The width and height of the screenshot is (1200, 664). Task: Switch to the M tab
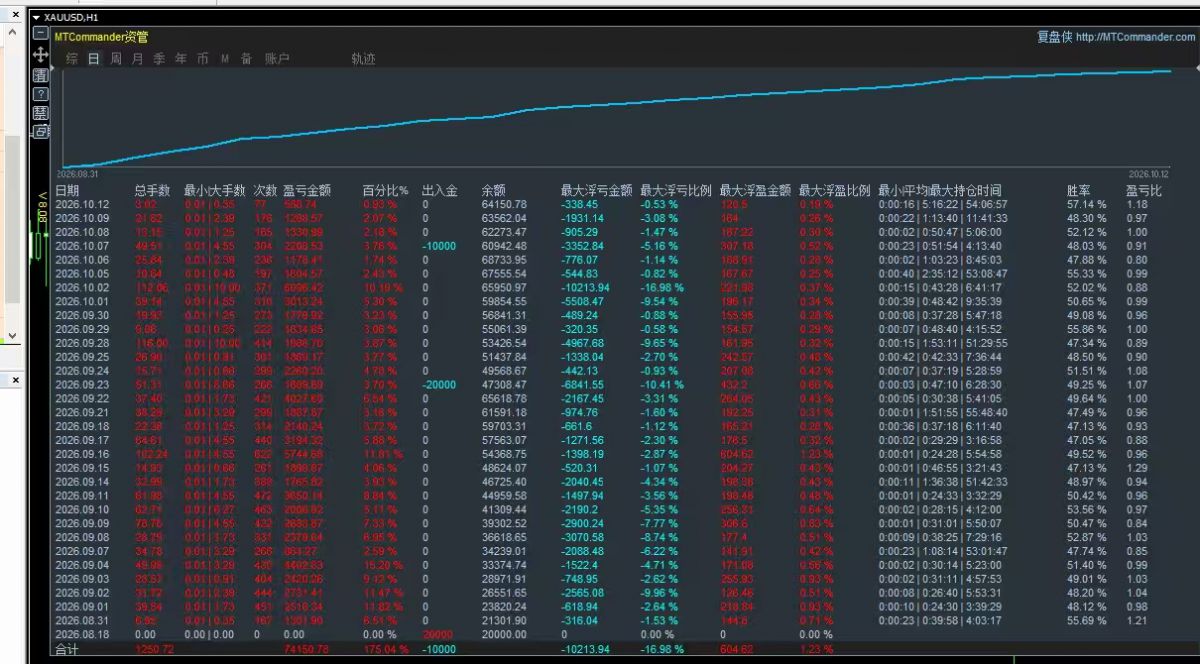[225, 59]
